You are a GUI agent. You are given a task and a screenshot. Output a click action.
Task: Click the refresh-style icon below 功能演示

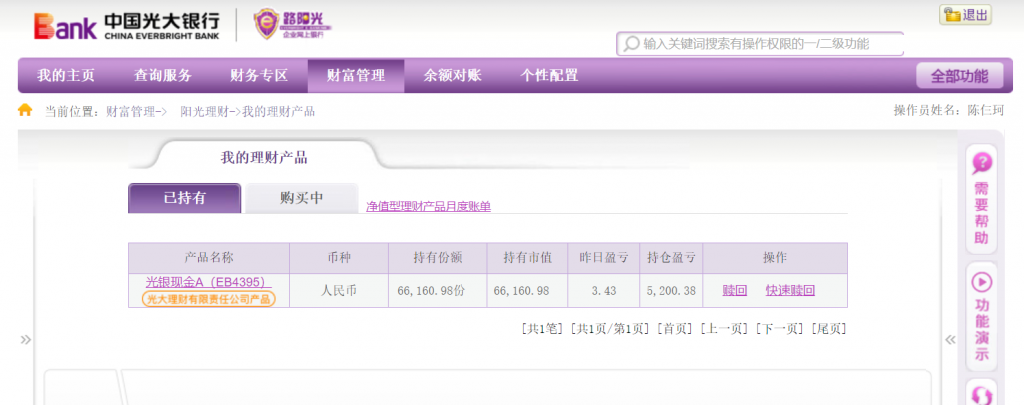982,395
